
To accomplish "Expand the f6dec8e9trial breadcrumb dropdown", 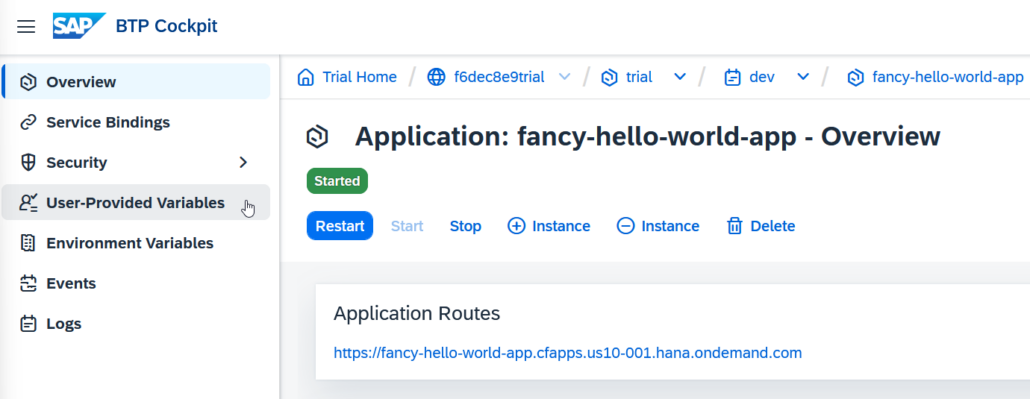I will pyautogui.click(x=564, y=77).
